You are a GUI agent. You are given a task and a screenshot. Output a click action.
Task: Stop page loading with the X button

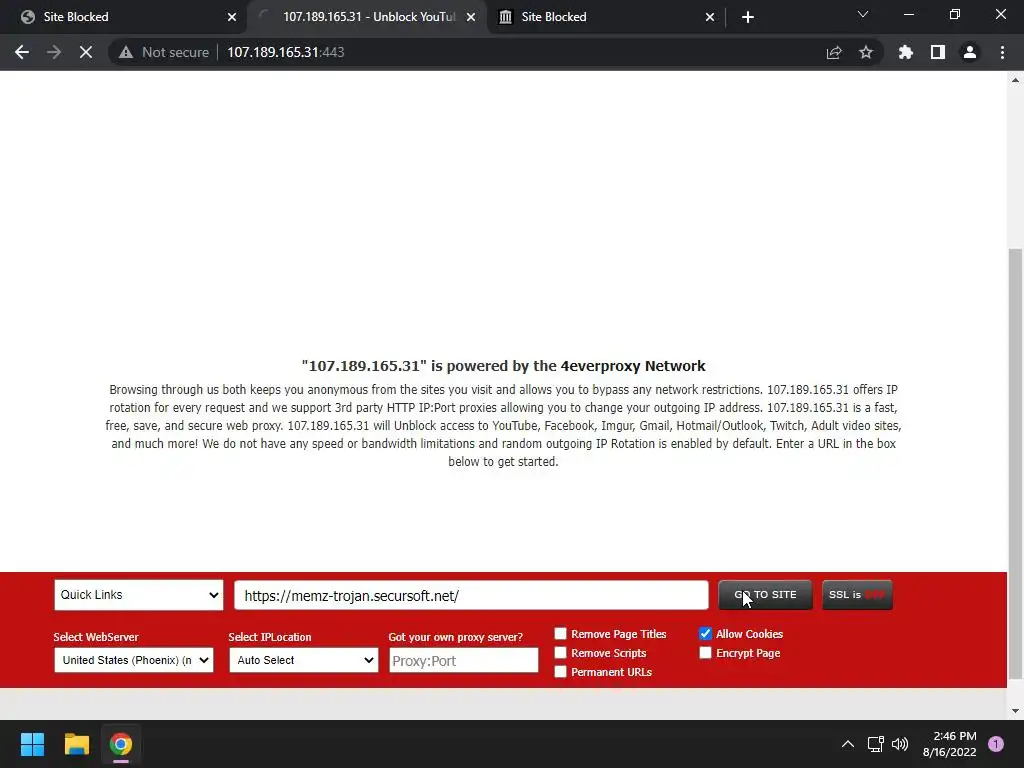tap(86, 52)
